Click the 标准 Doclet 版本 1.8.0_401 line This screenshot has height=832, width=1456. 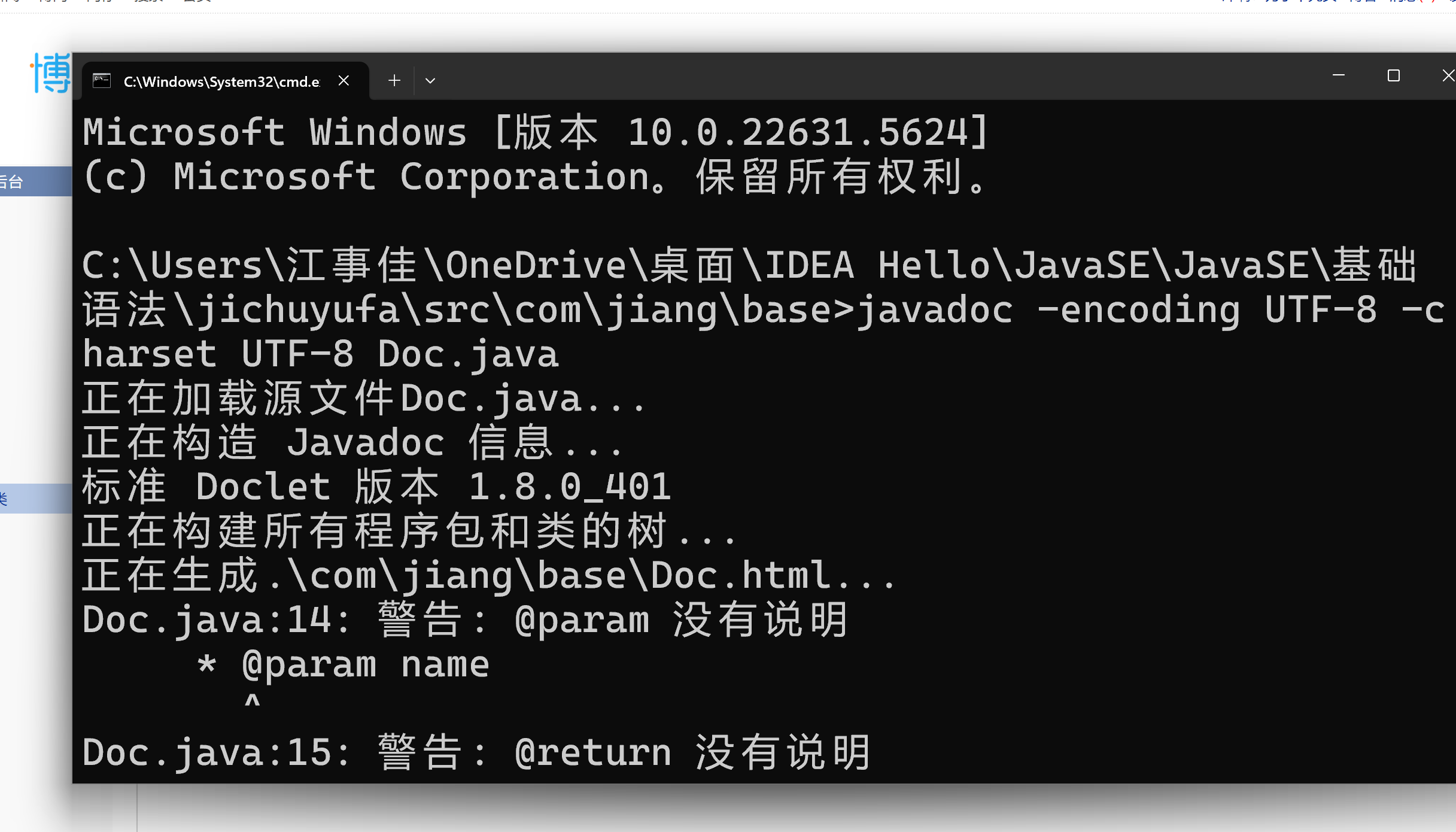click(x=376, y=487)
